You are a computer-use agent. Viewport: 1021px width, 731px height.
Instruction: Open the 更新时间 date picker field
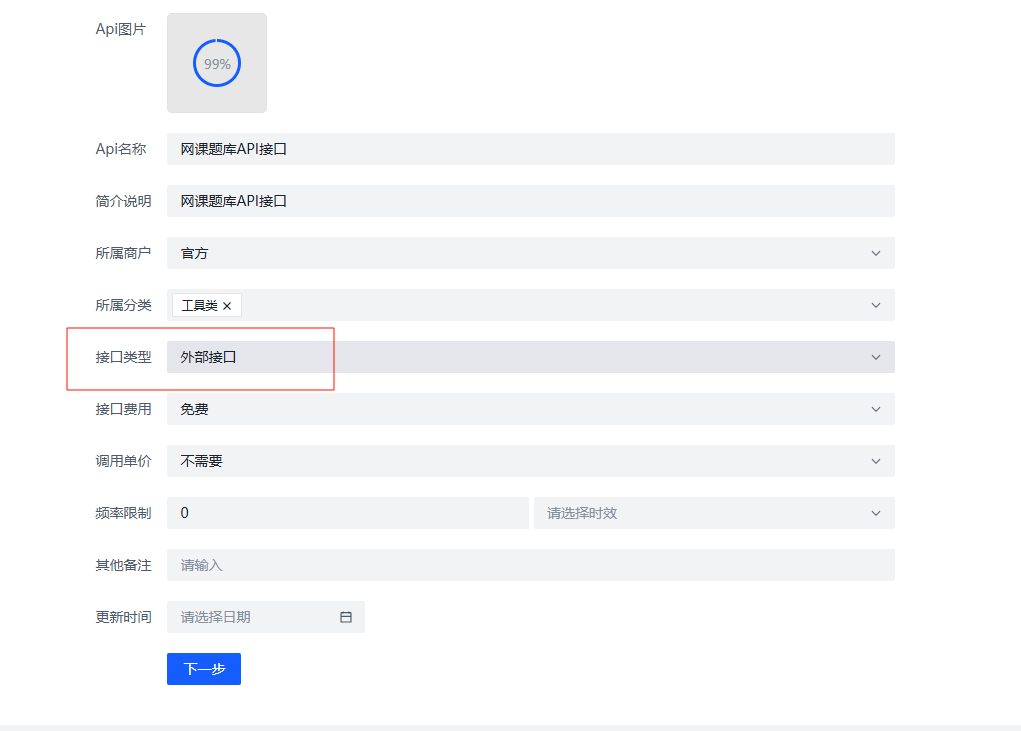pyautogui.click(x=266, y=618)
